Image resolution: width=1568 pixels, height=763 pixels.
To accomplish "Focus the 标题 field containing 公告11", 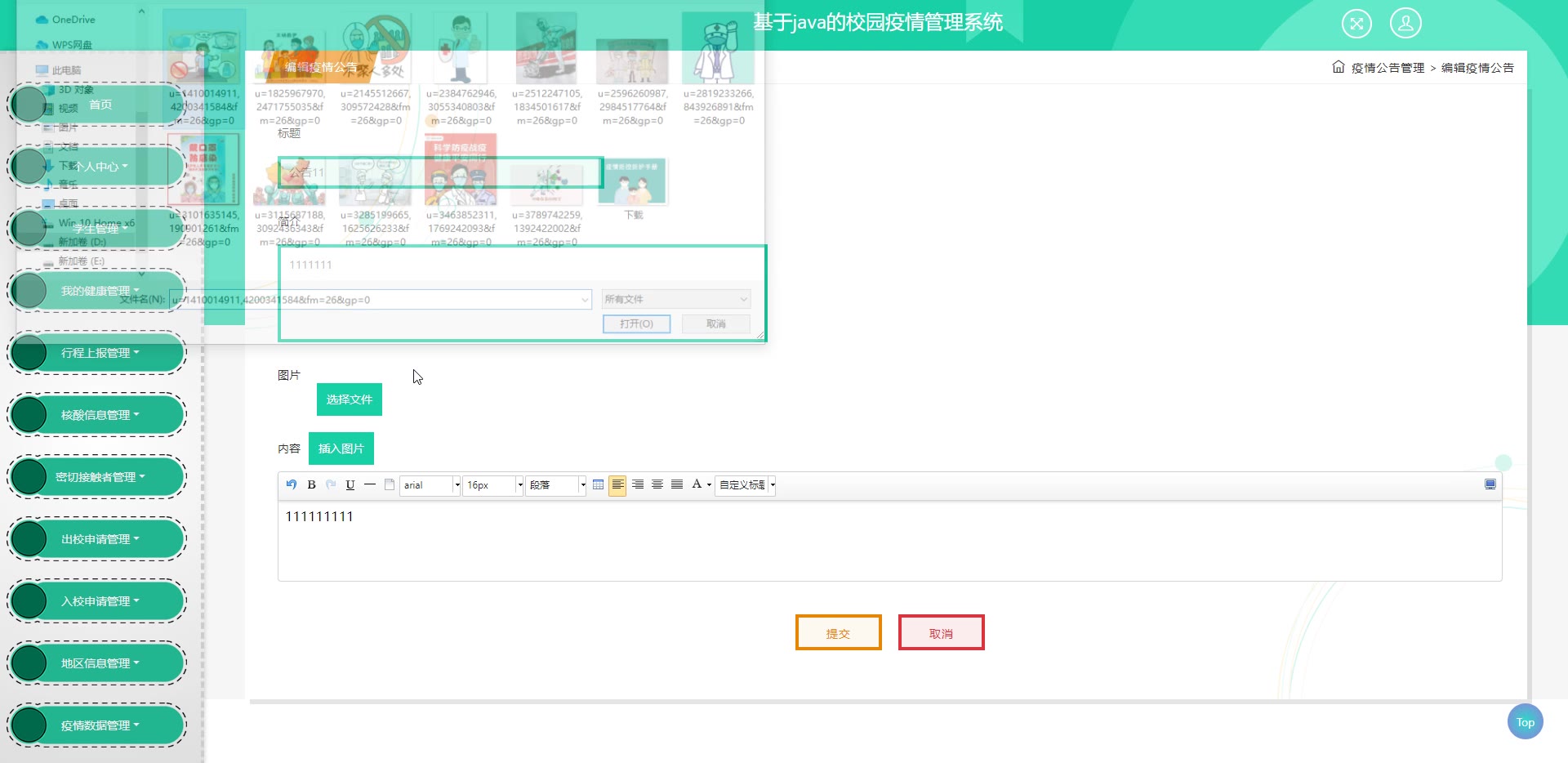I will click(440, 172).
